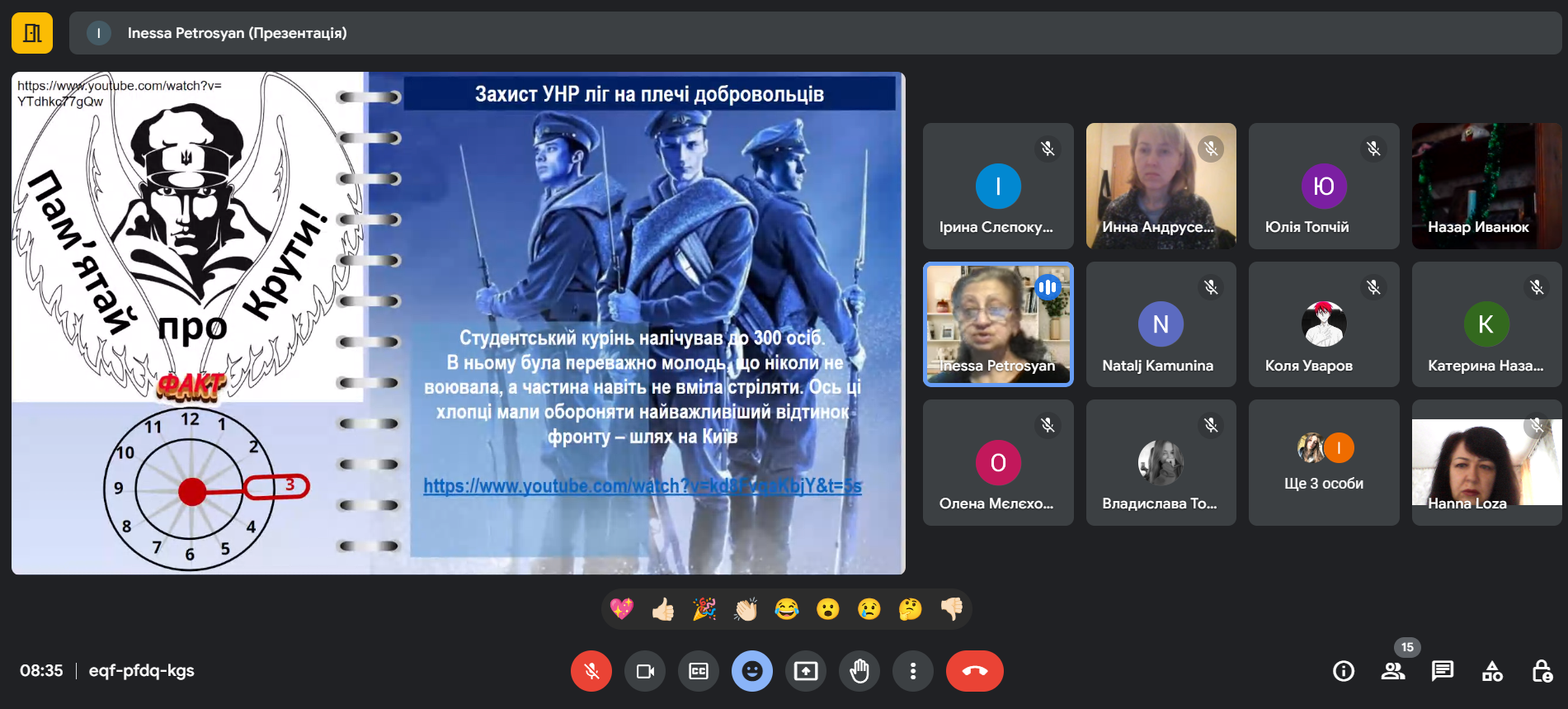
Task: Open more options three-dot menu
Action: pyautogui.click(x=913, y=671)
